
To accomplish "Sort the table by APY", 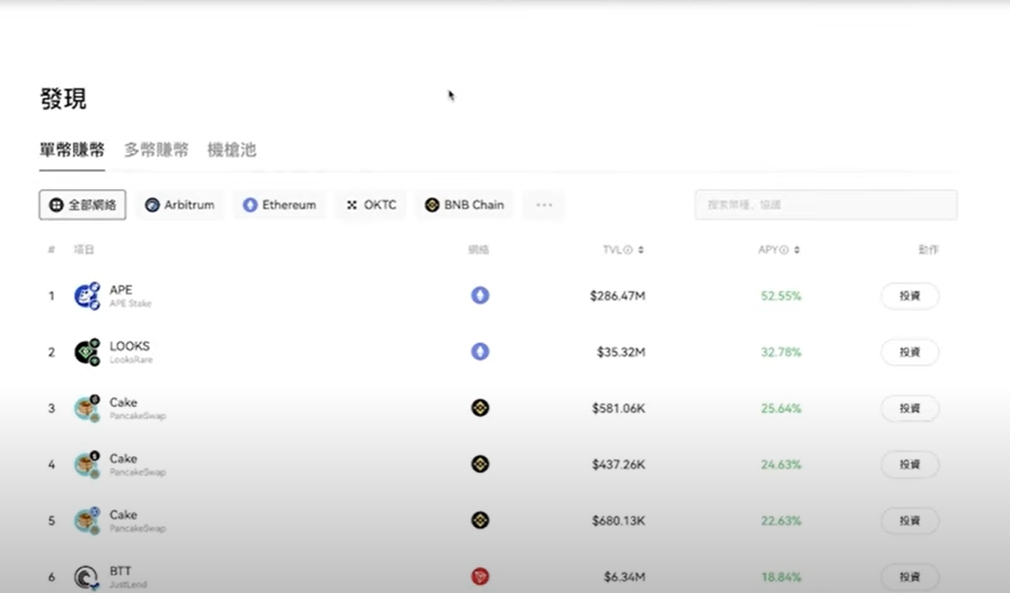I will [x=797, y=250].
